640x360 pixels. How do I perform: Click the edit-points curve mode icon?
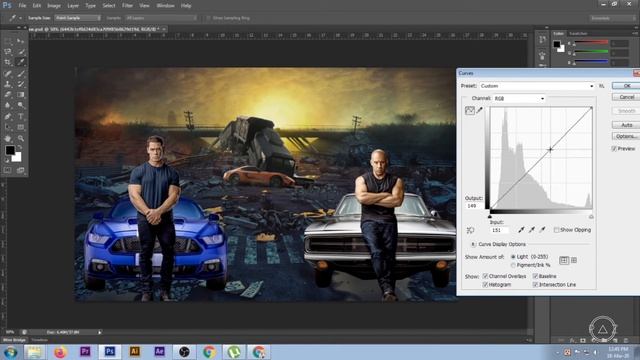[x=470, y=110]
